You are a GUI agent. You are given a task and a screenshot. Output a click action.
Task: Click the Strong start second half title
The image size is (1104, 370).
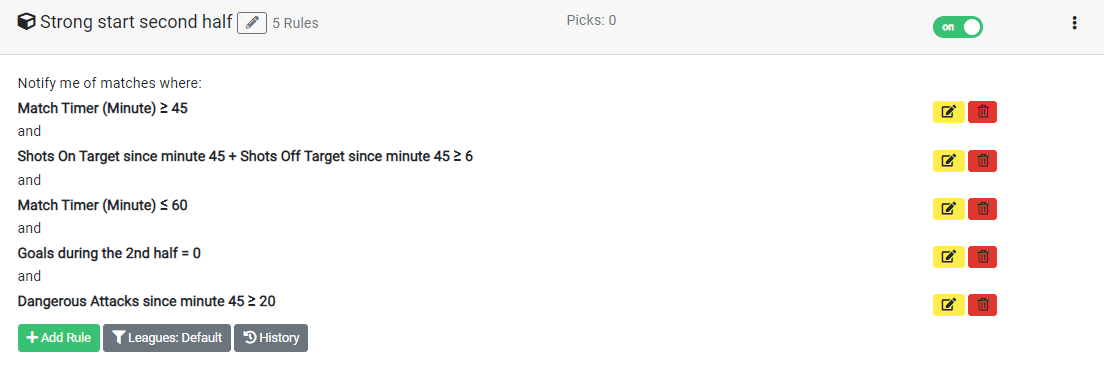point(136,23)
